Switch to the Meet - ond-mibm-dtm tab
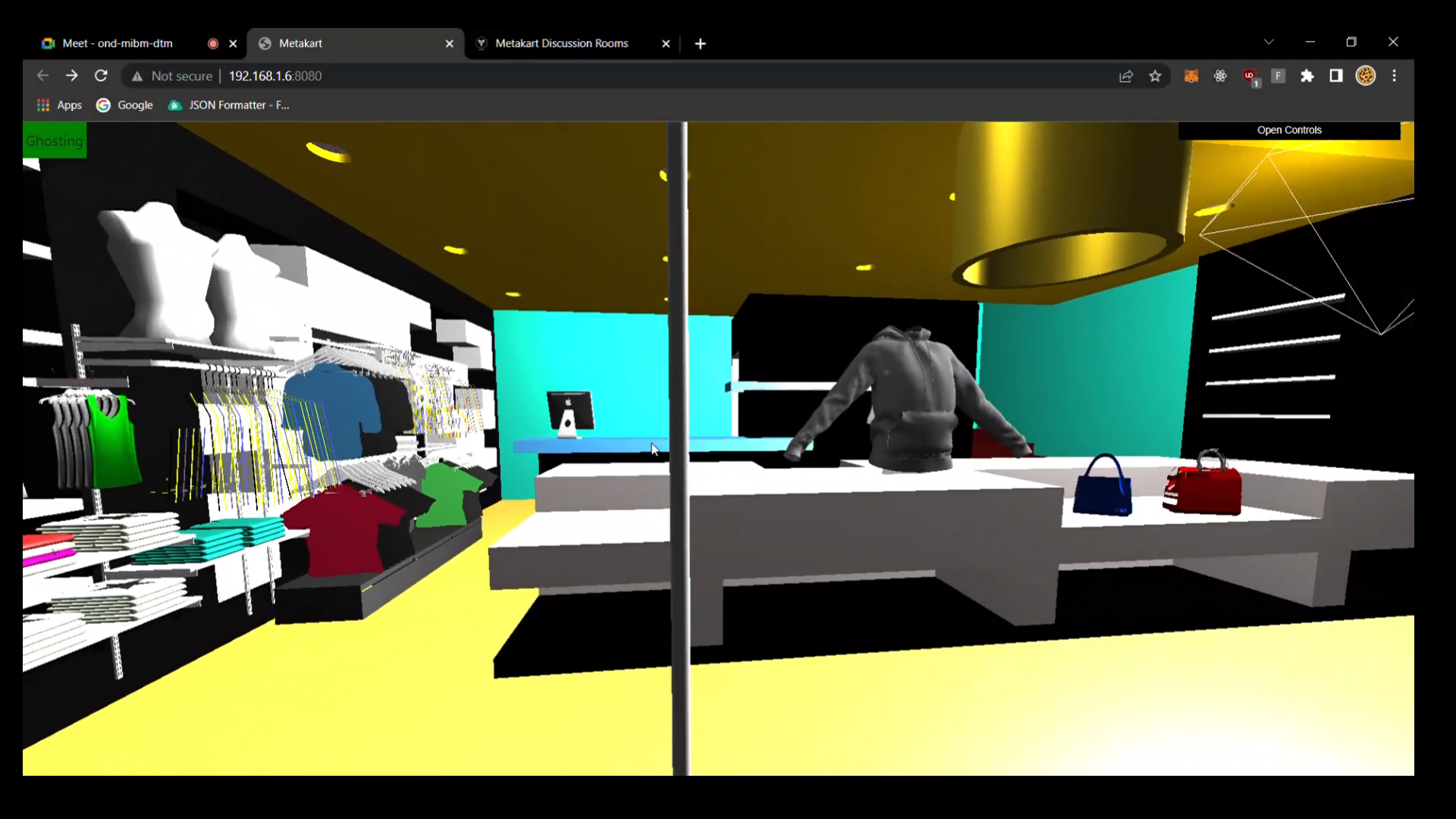The image size is (1456, 819). (118, 43)
